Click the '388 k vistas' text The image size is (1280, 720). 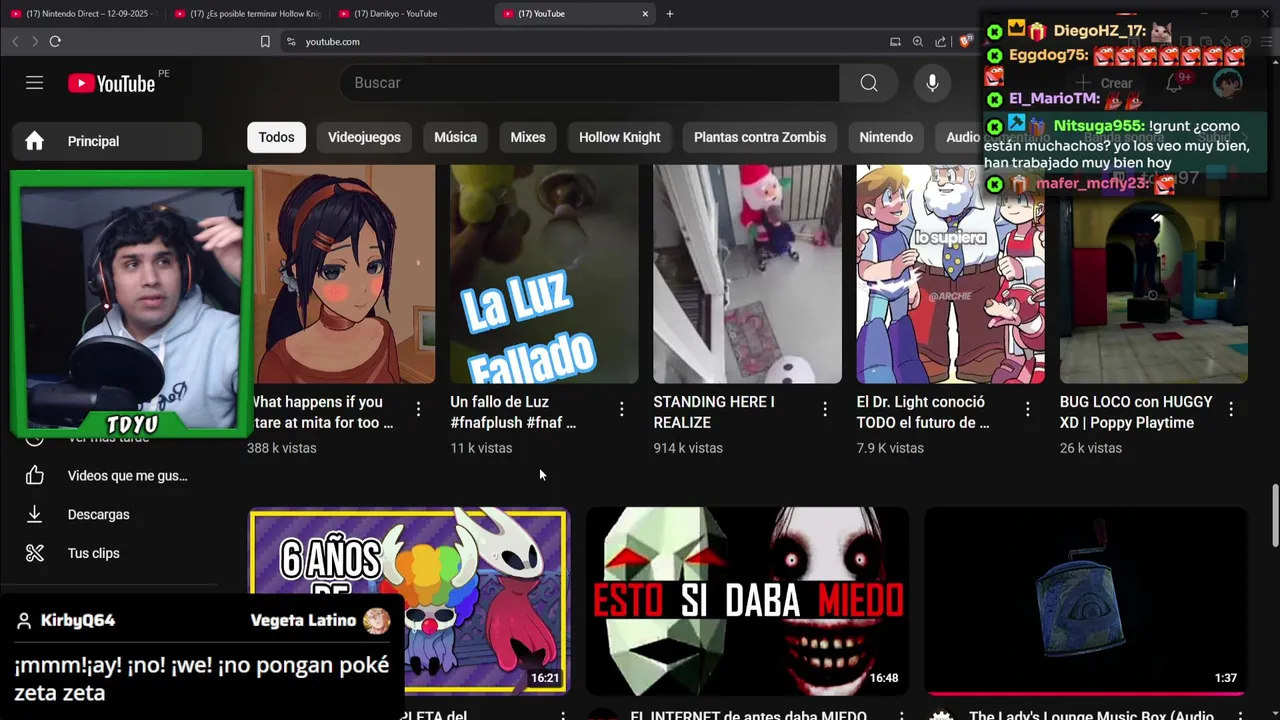coord(282,448)
